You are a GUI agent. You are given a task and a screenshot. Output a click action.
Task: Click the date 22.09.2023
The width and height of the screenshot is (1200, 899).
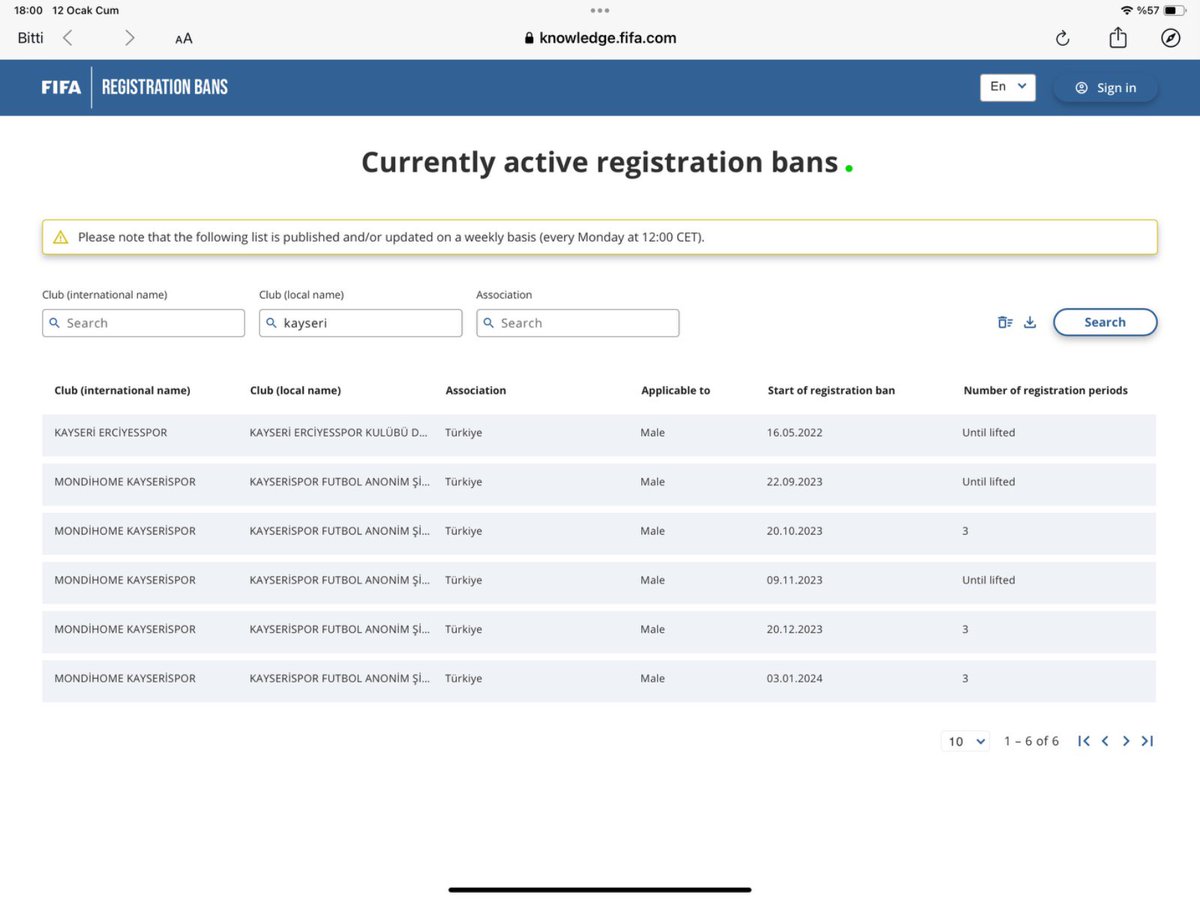point(794,482)
